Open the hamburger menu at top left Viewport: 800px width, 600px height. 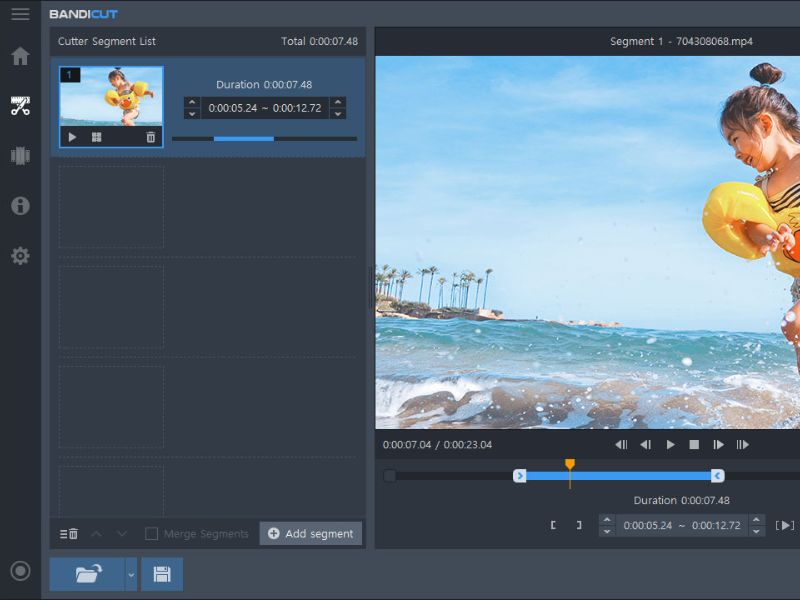(x=20, y=14)
